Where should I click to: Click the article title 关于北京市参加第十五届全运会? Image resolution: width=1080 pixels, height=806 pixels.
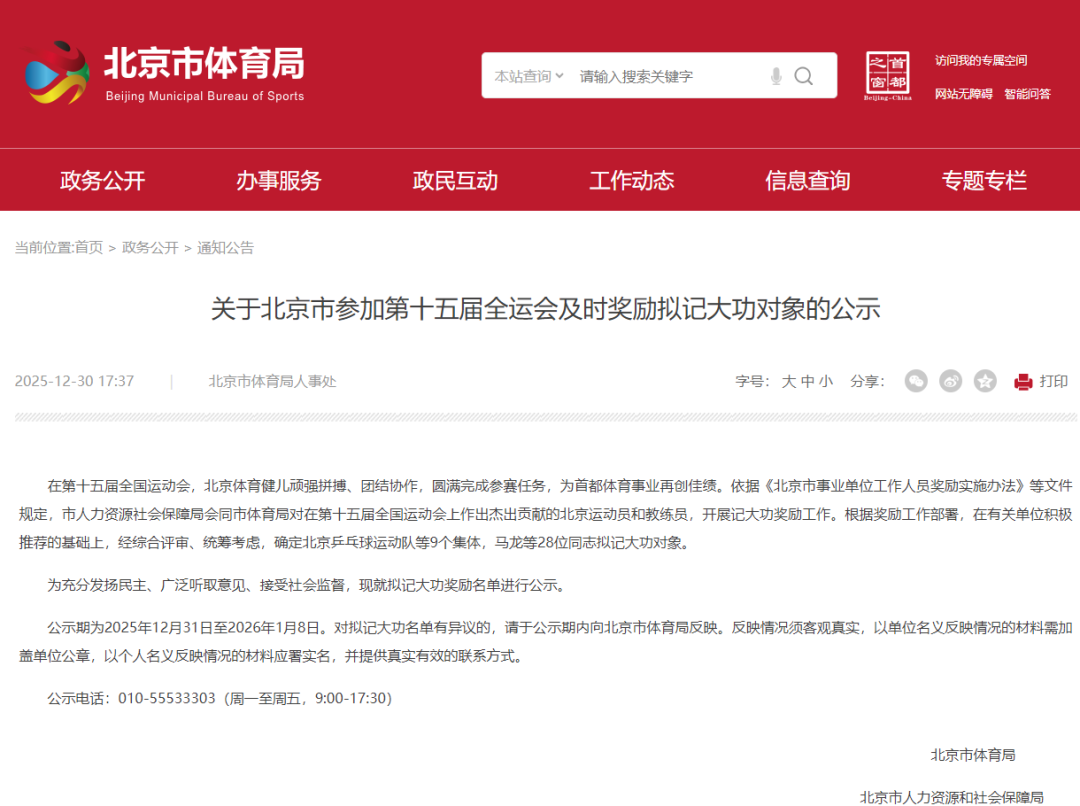click(x=546, y=309)
